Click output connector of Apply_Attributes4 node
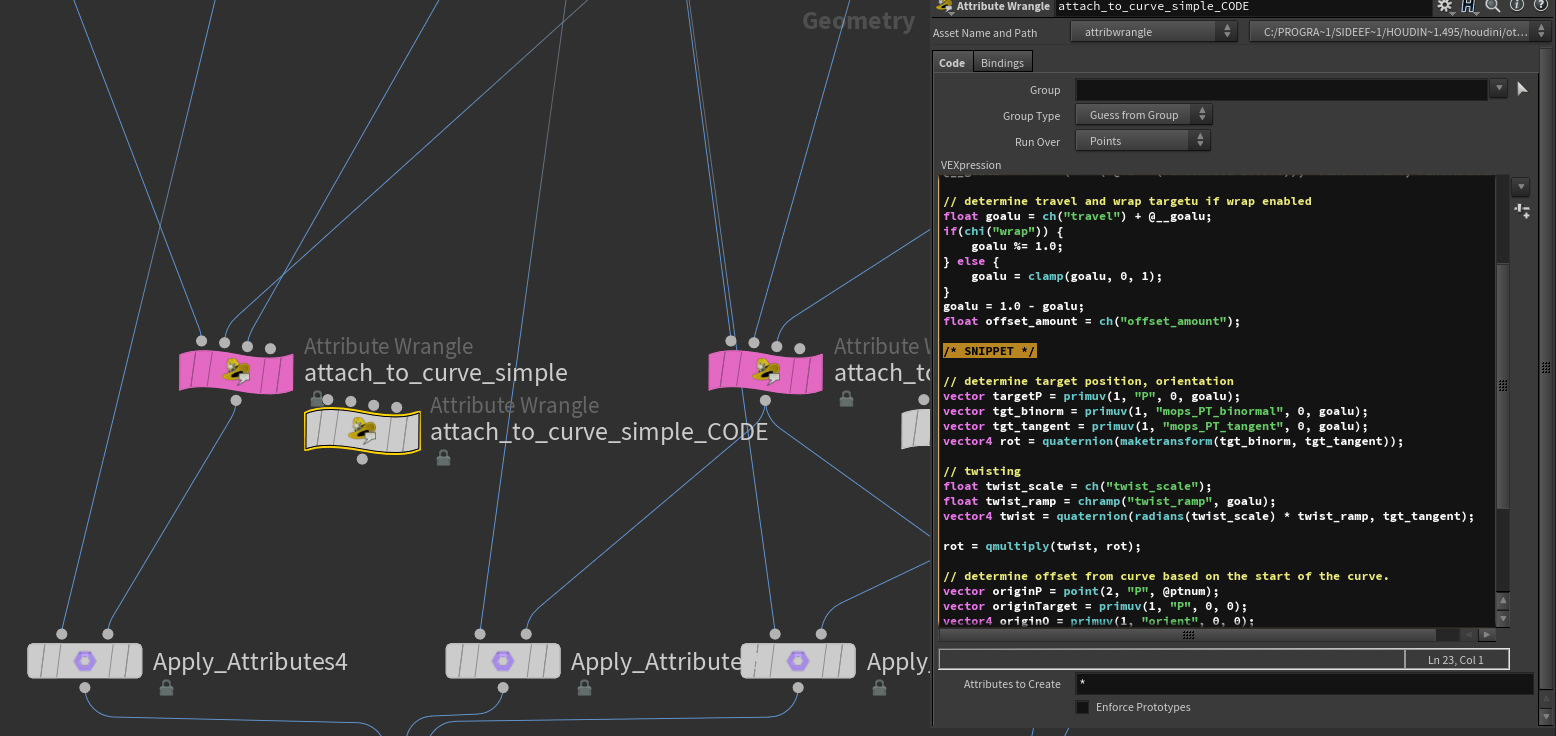 85,688
